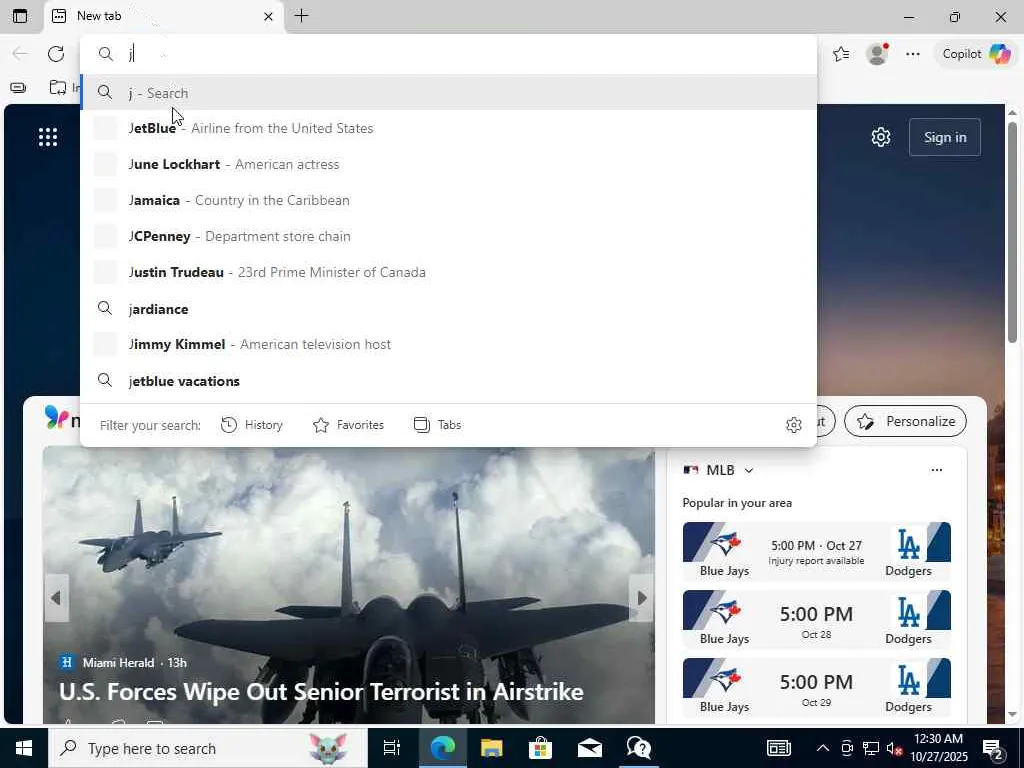Screen dimensions: 1024x768
Task: Open Blue Jays vs Dodgers Oct 29 game
Action: [x=816, y=687]
